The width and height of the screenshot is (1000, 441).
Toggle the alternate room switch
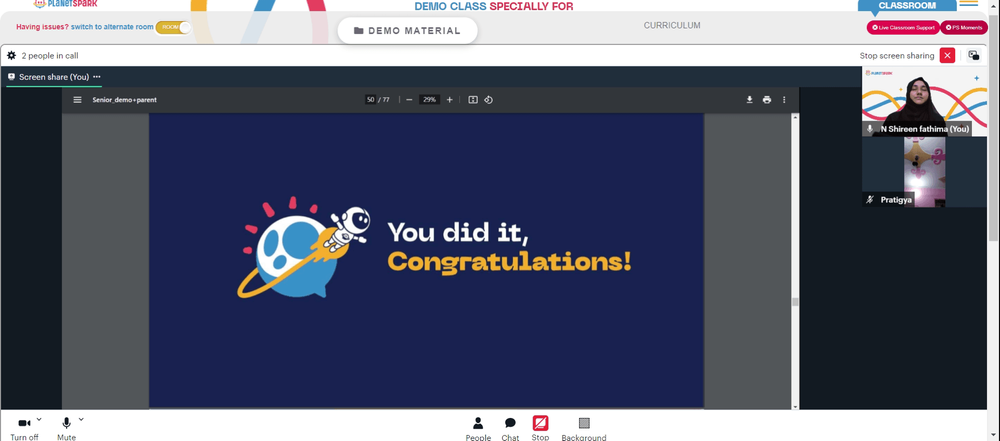pyautogui.click(x=173, y=27)
